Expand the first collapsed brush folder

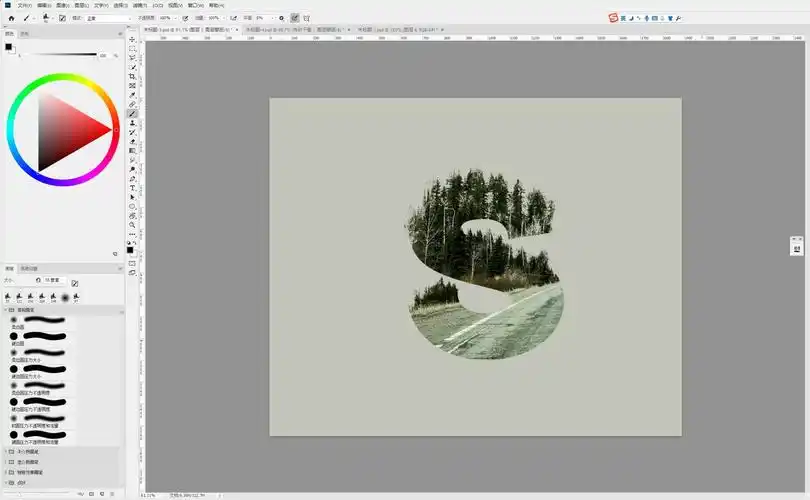click(8, 451)
